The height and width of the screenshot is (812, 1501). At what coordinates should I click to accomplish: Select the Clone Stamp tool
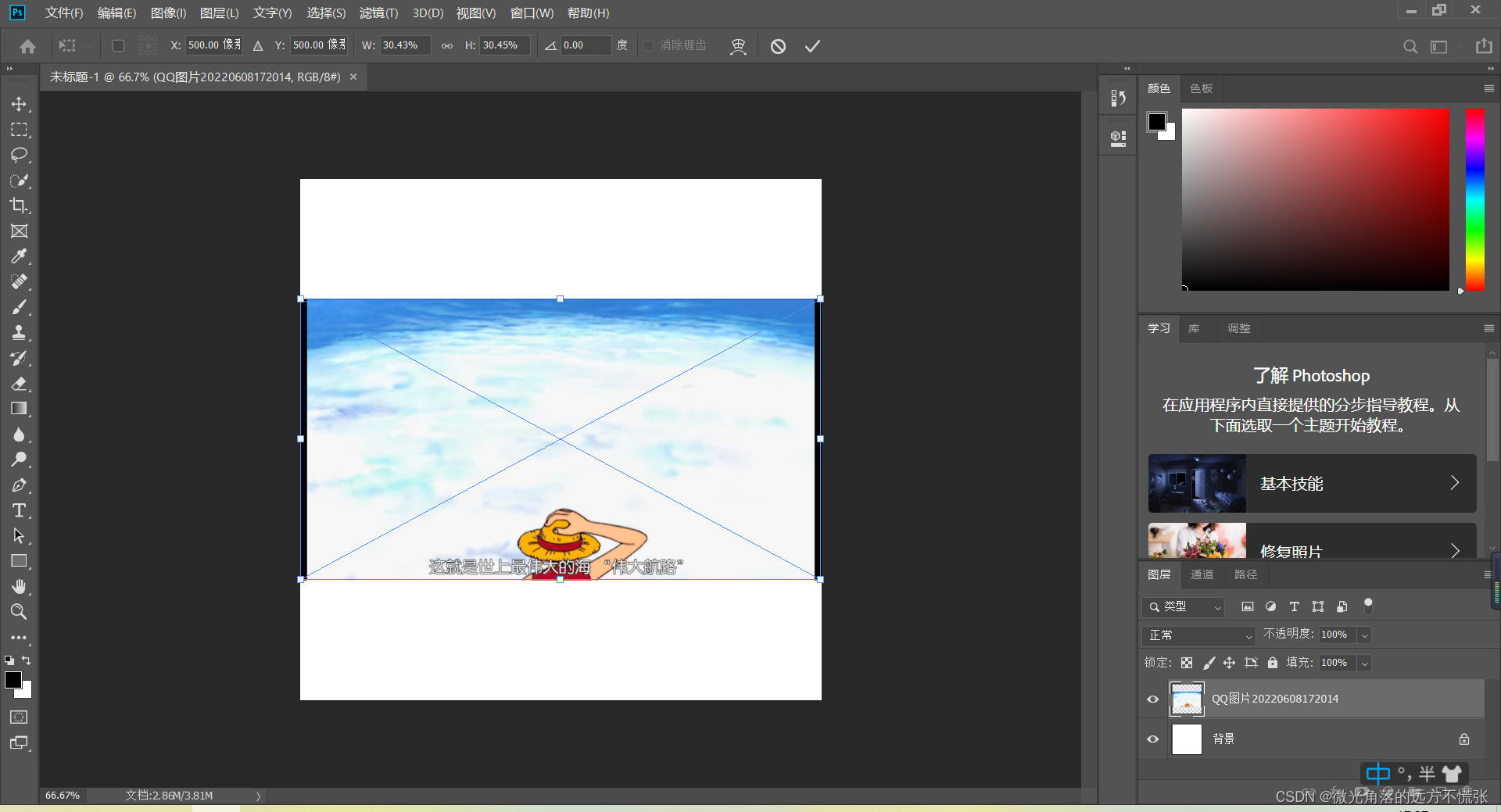[19, 333]
